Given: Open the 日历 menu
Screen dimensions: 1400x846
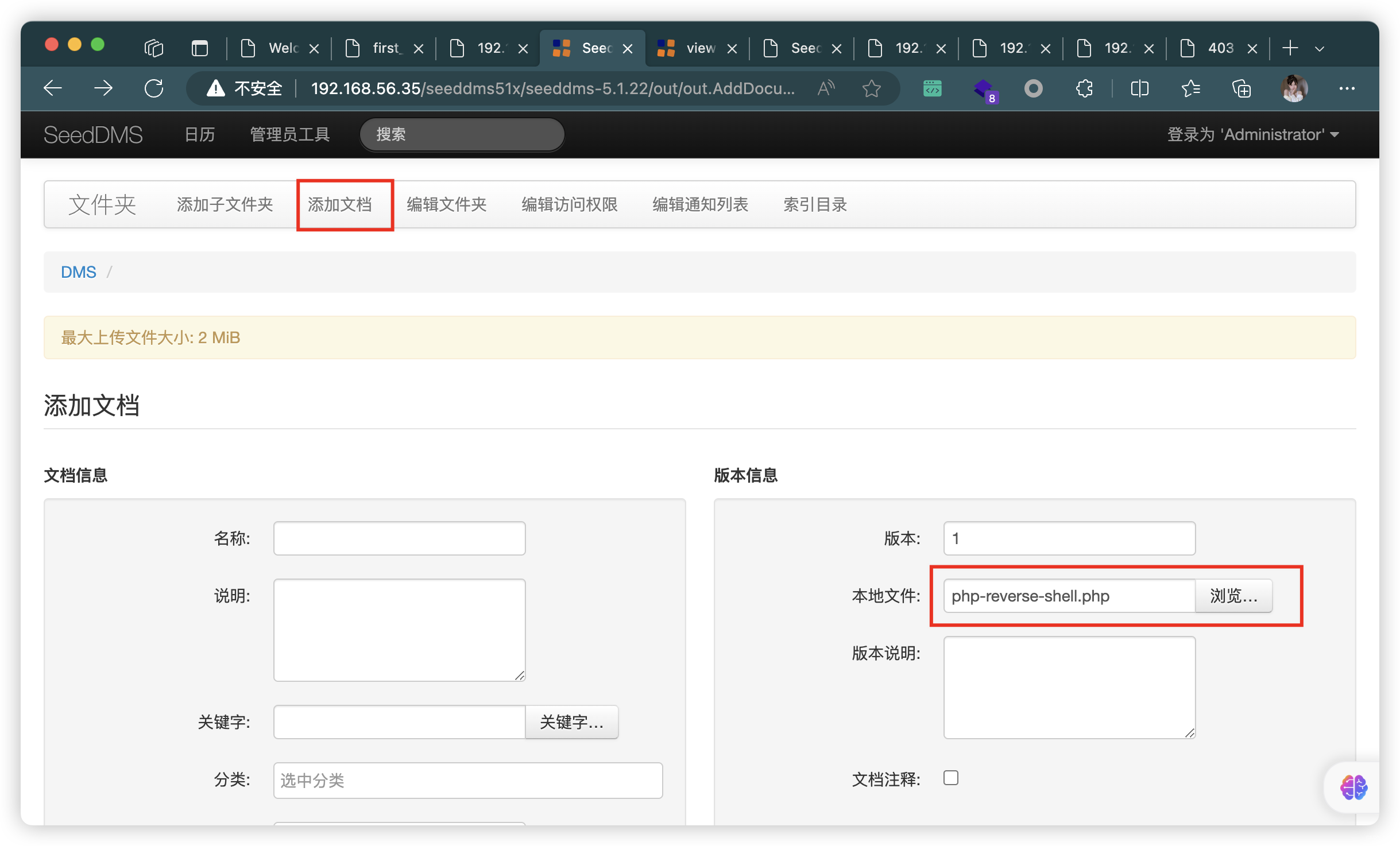Looking at the screenshot, I should (200, 134).
